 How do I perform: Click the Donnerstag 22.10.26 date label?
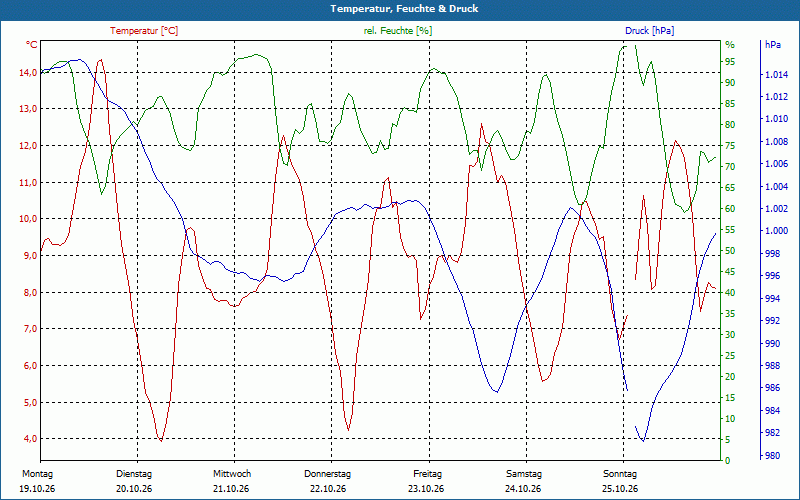coord(328,481)
